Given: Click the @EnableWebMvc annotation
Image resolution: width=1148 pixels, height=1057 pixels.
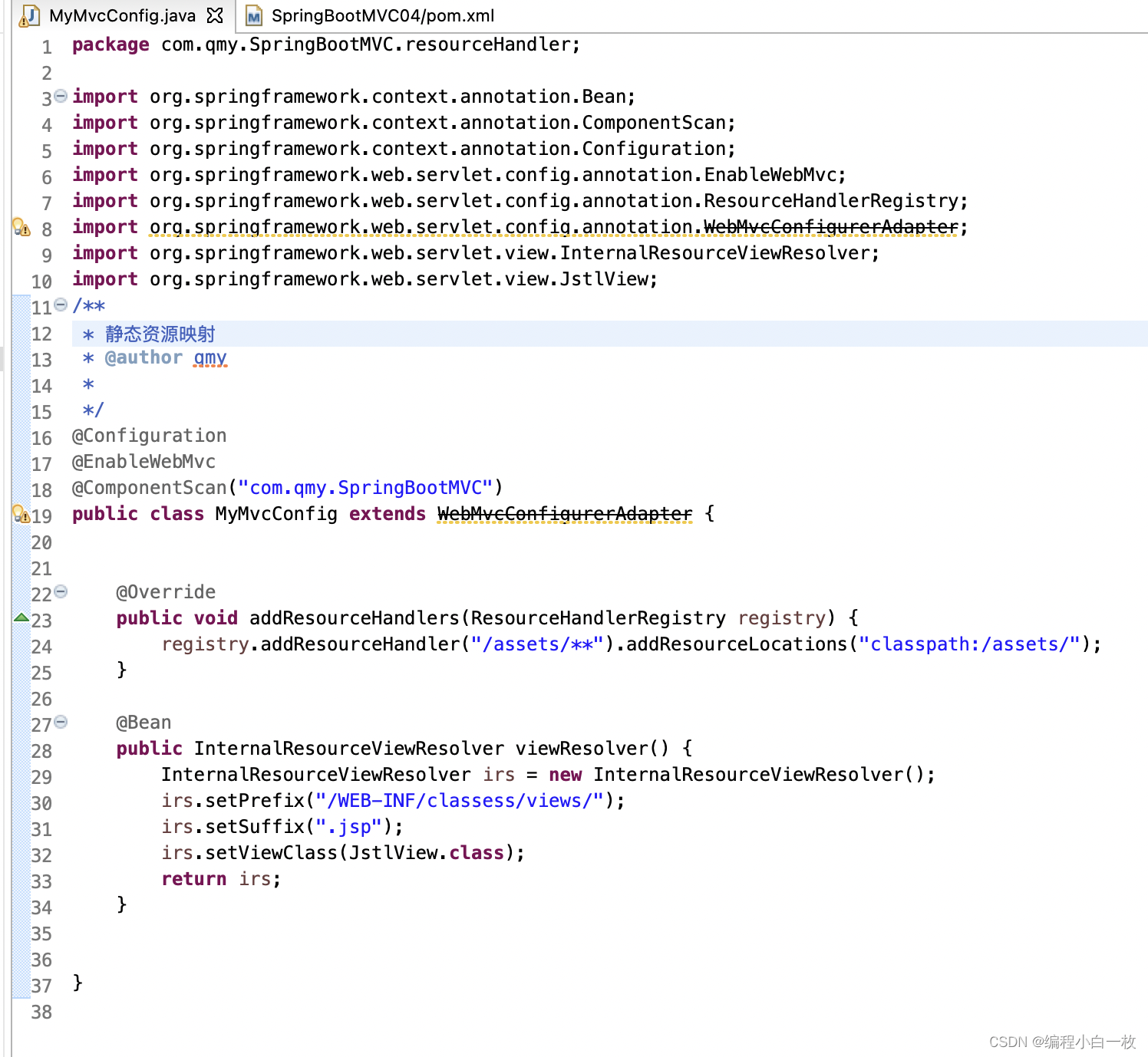Looking at the screenshot, I should tap(143, 462).
